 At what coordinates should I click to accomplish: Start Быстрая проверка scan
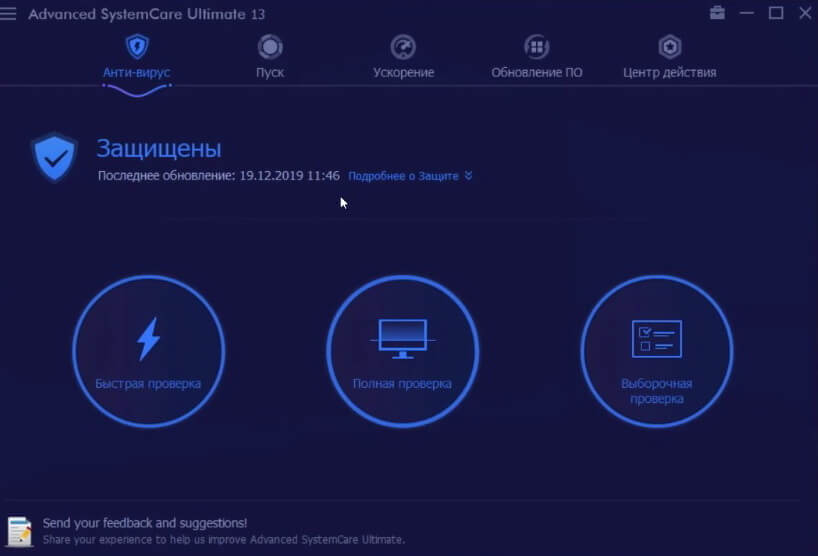[149, 352]
